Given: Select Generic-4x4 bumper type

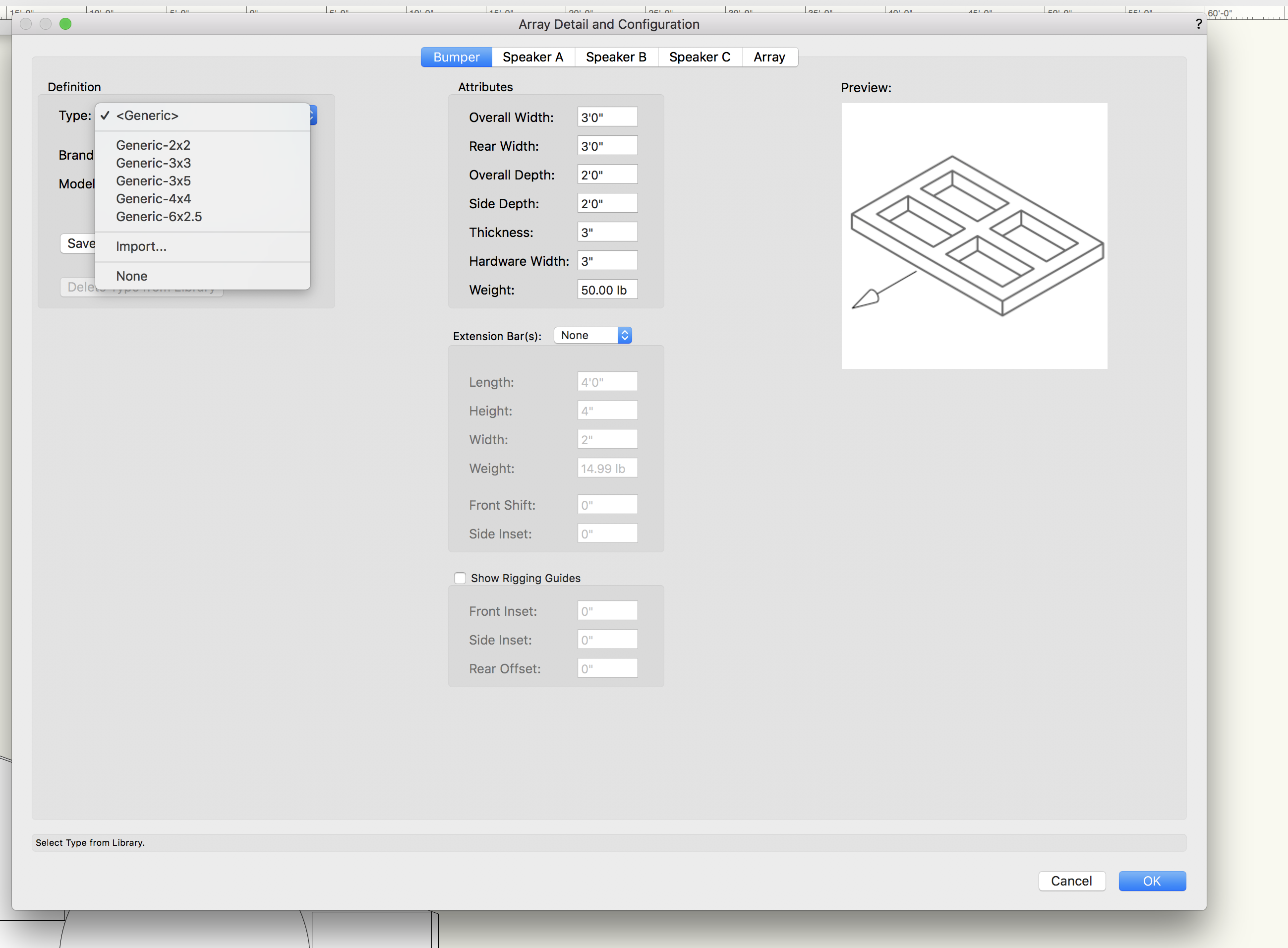Looking at the screenshot, I should coord(153,198).
